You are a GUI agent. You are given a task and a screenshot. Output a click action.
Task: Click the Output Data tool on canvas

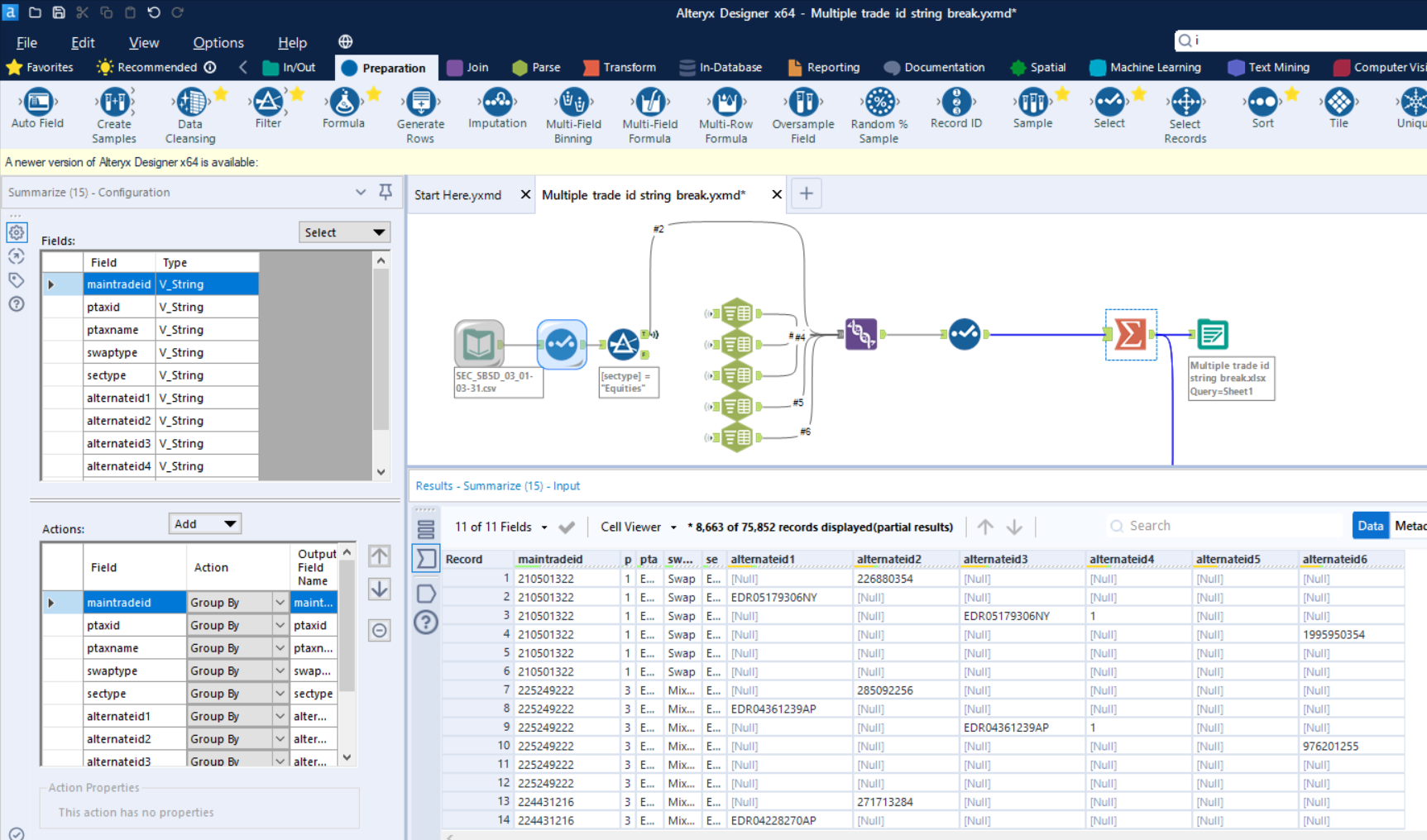(x=1212, y=335)
